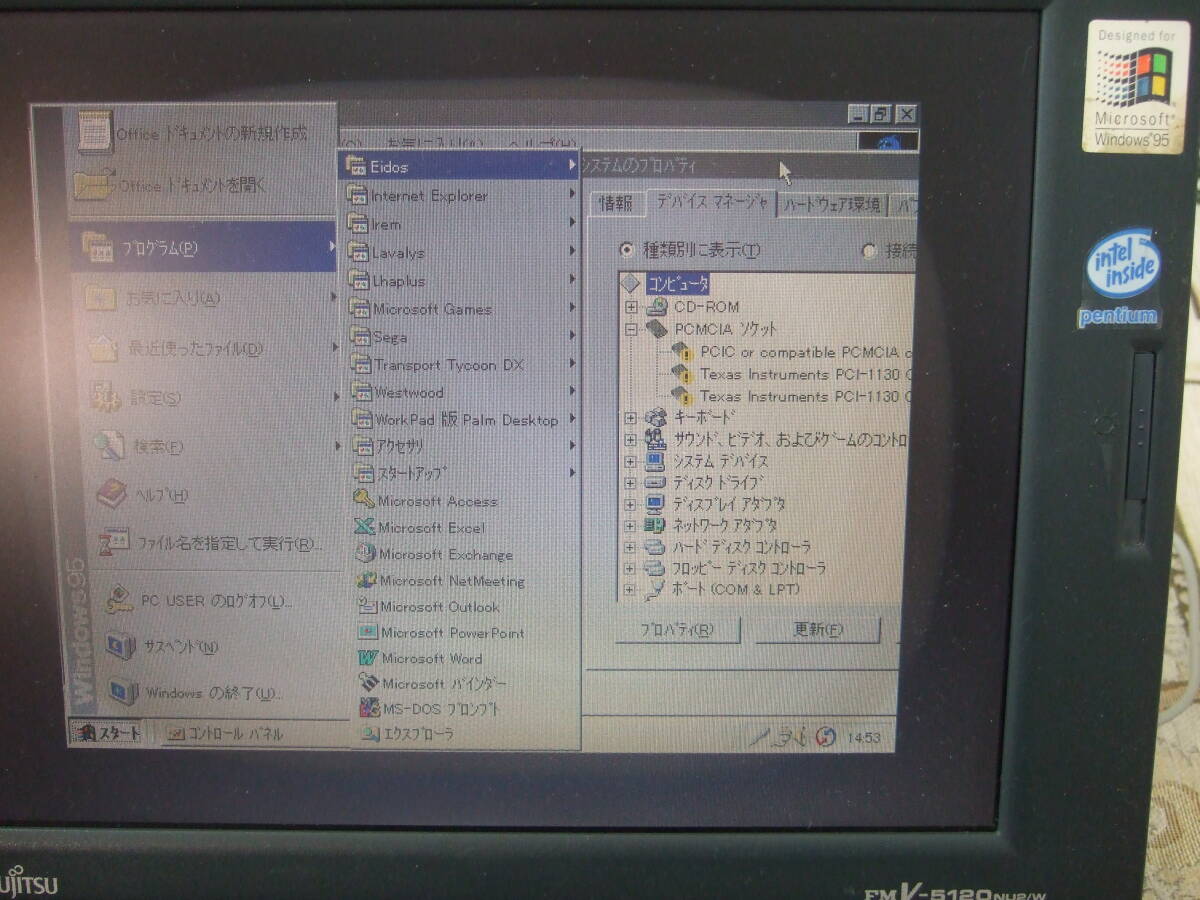Click the MS-DOS プロンプト icon
1200x900 pixels.
[369, 709]
